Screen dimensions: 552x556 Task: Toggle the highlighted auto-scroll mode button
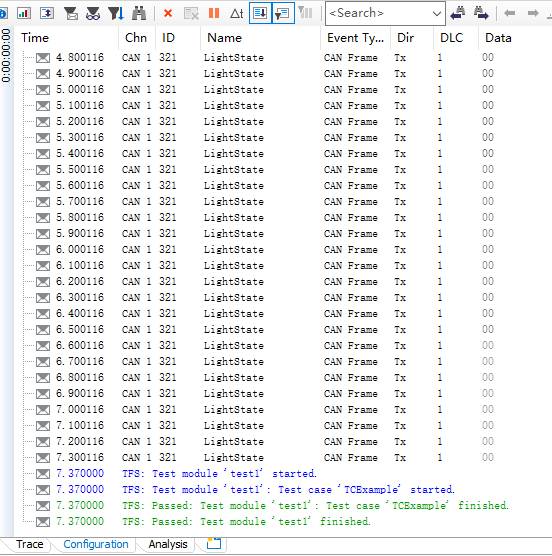coord(260,13)
